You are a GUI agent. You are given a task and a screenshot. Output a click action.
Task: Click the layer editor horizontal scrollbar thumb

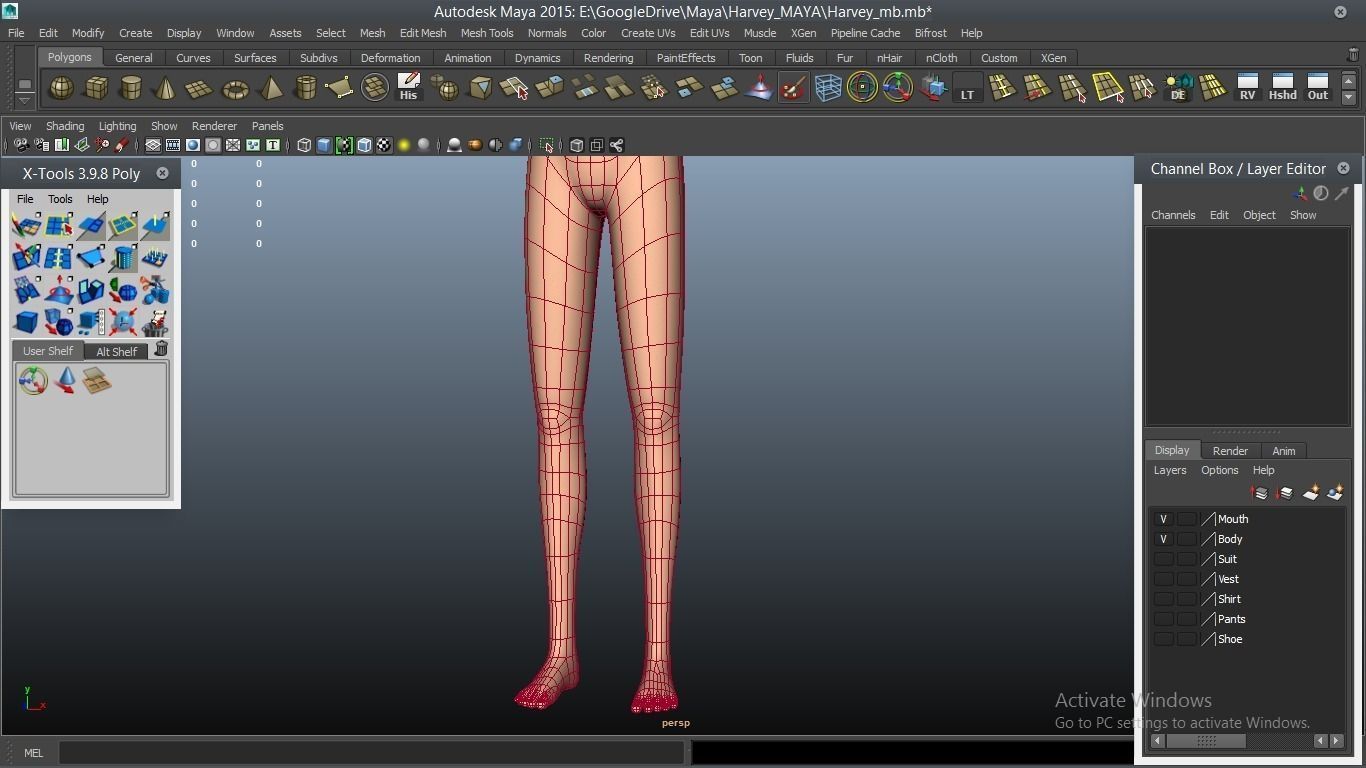1206,741
